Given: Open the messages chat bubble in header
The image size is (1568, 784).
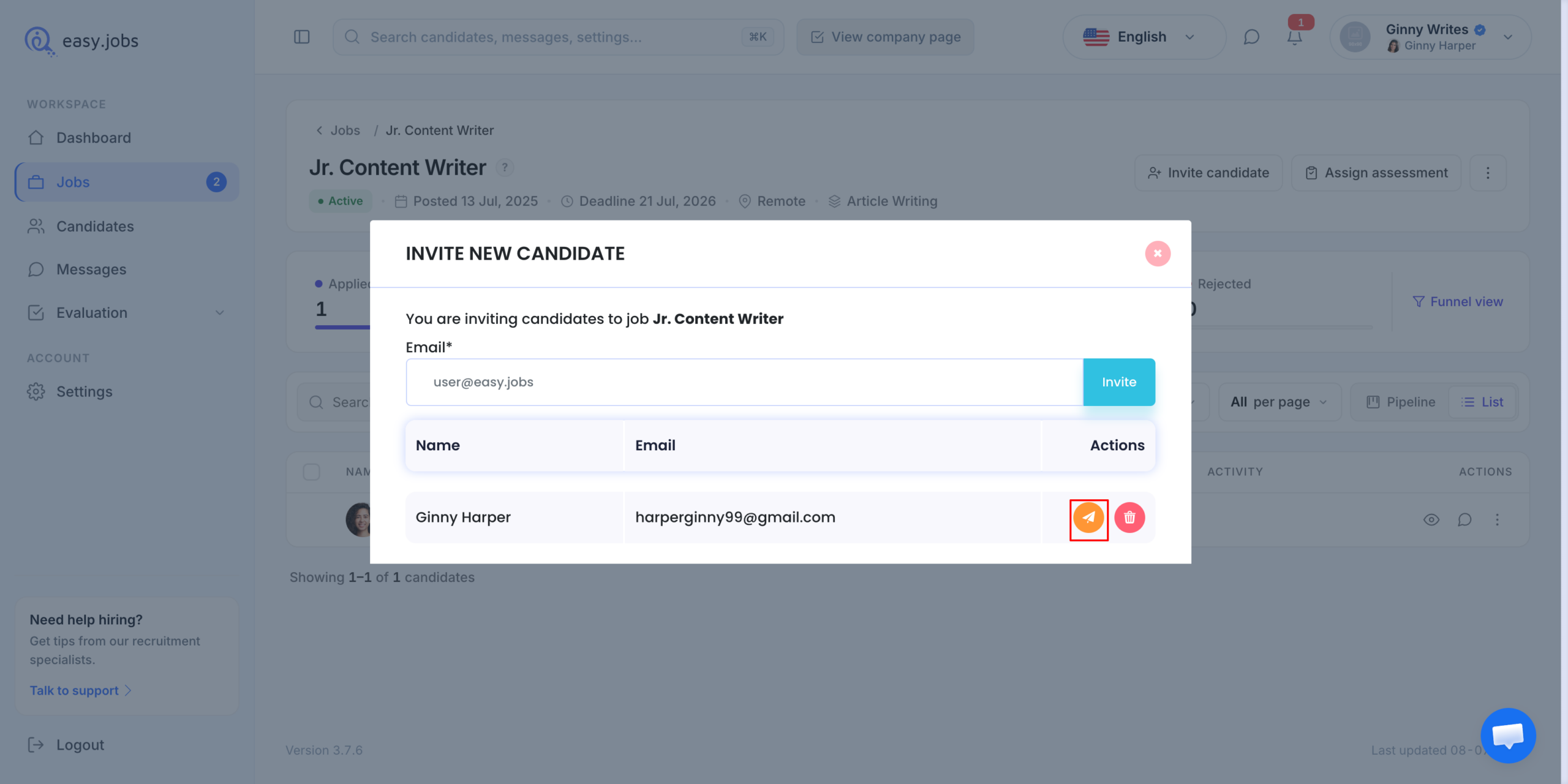Looking at the screenshot, I should coord(1251,37).
